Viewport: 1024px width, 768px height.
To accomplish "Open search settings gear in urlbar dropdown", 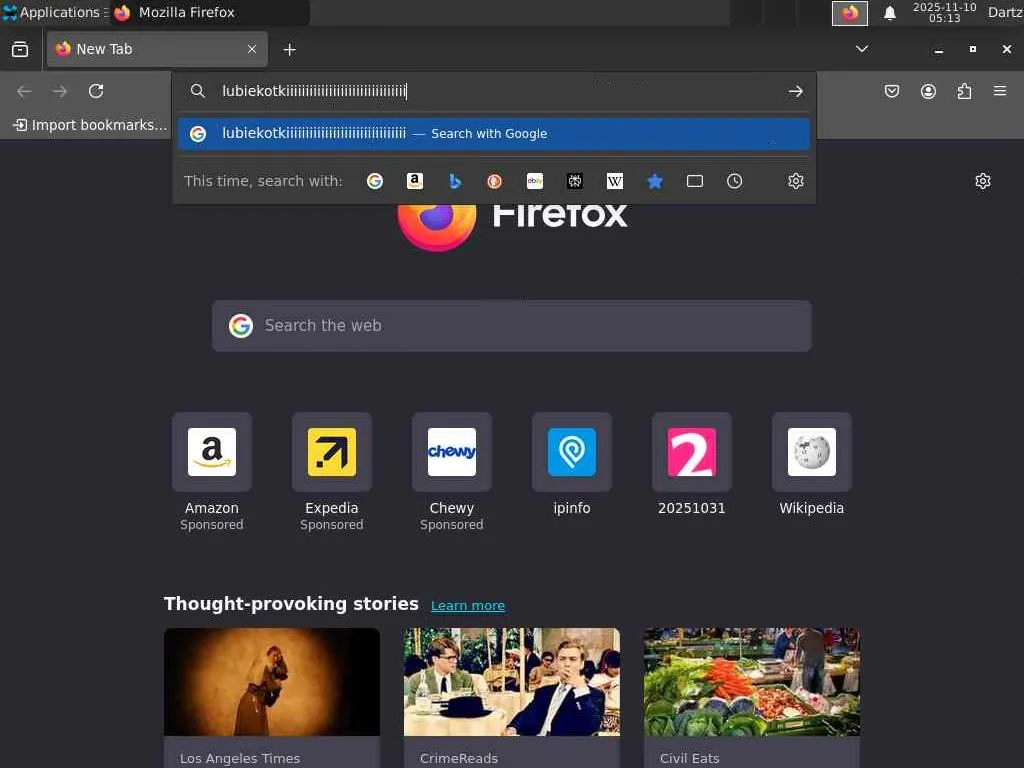I will coord(795,181).
